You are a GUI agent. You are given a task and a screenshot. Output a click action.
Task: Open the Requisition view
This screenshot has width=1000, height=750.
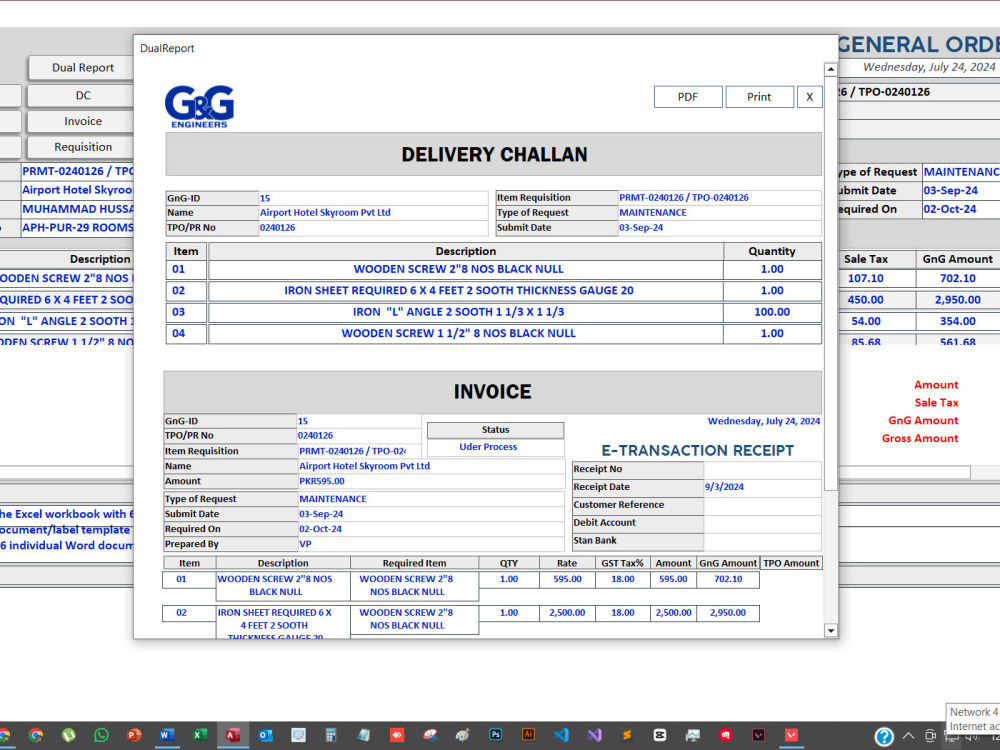[80, 147]
